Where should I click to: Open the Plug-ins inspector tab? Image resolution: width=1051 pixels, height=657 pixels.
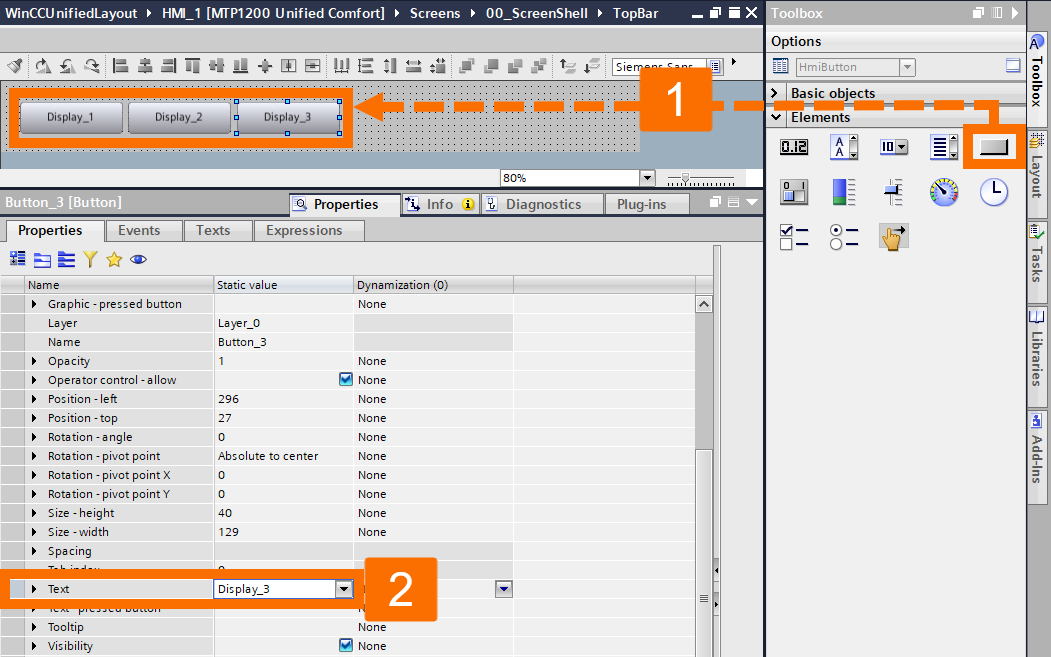click(x=647, y=204)
